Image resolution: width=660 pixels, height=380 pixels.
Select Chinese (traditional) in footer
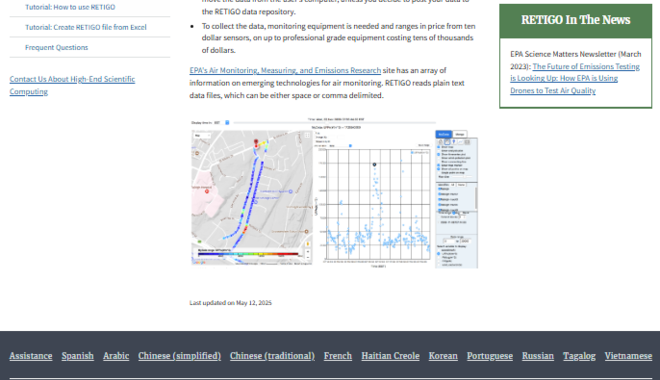point(272,356)
